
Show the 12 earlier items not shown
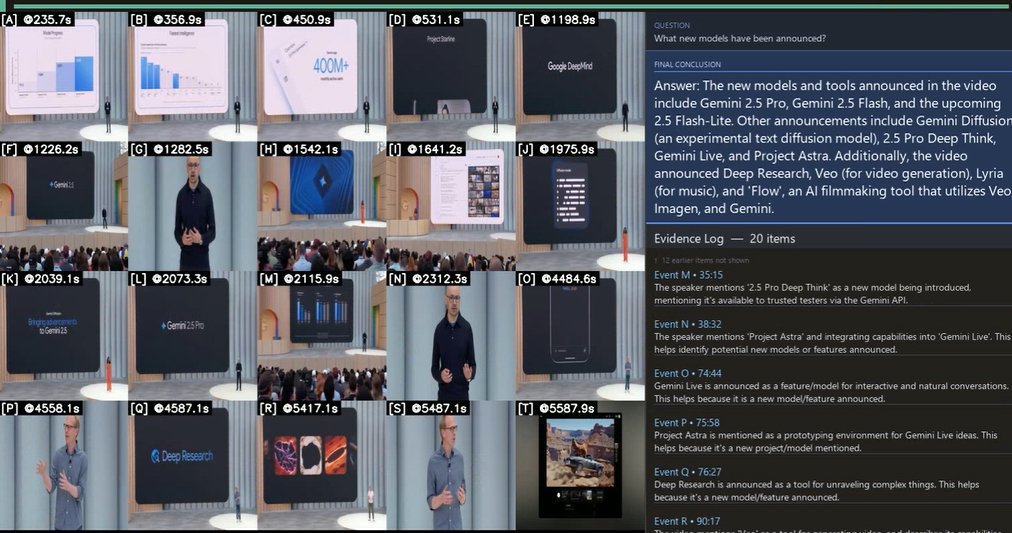tap(702, 261)
